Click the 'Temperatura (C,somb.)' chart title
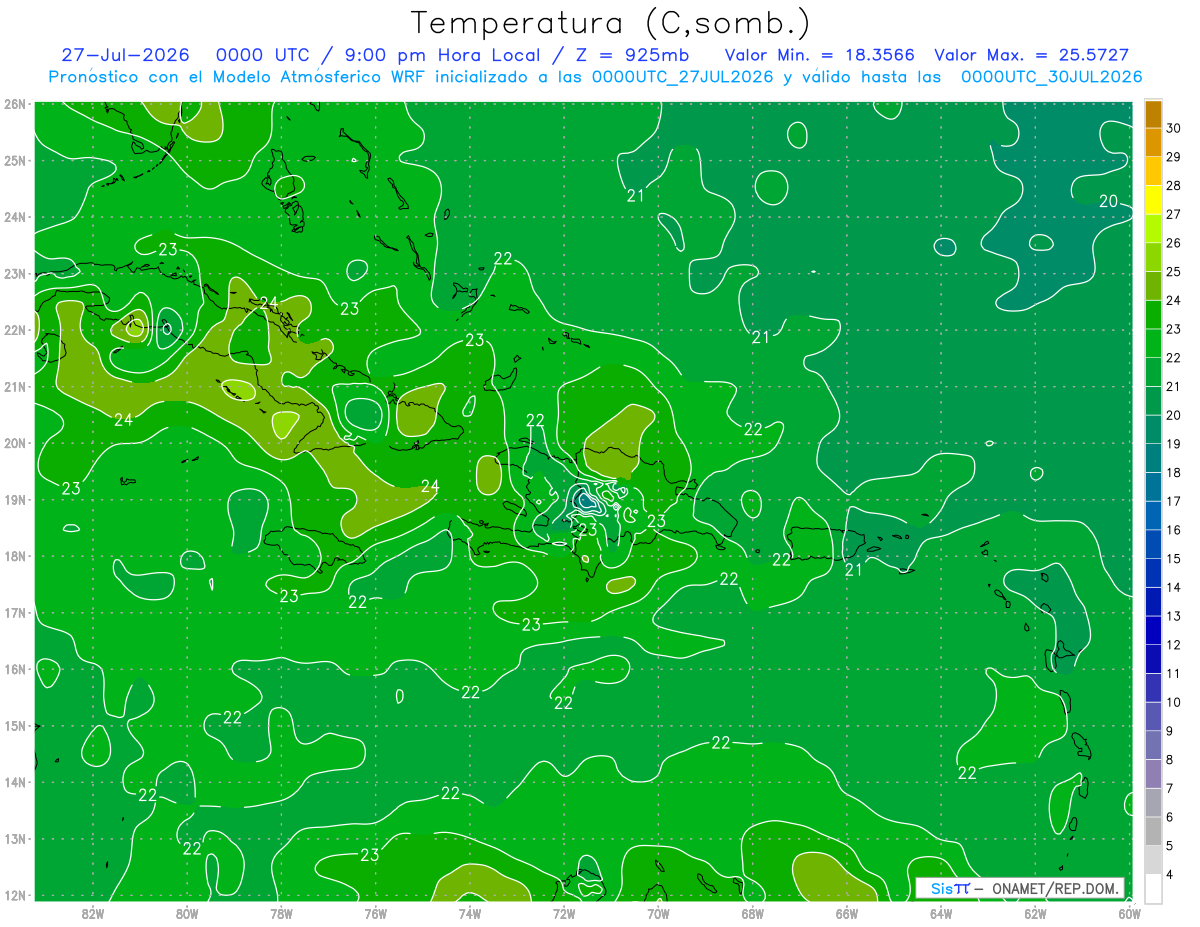1200x927 pixels. click(x=610, y=23)
